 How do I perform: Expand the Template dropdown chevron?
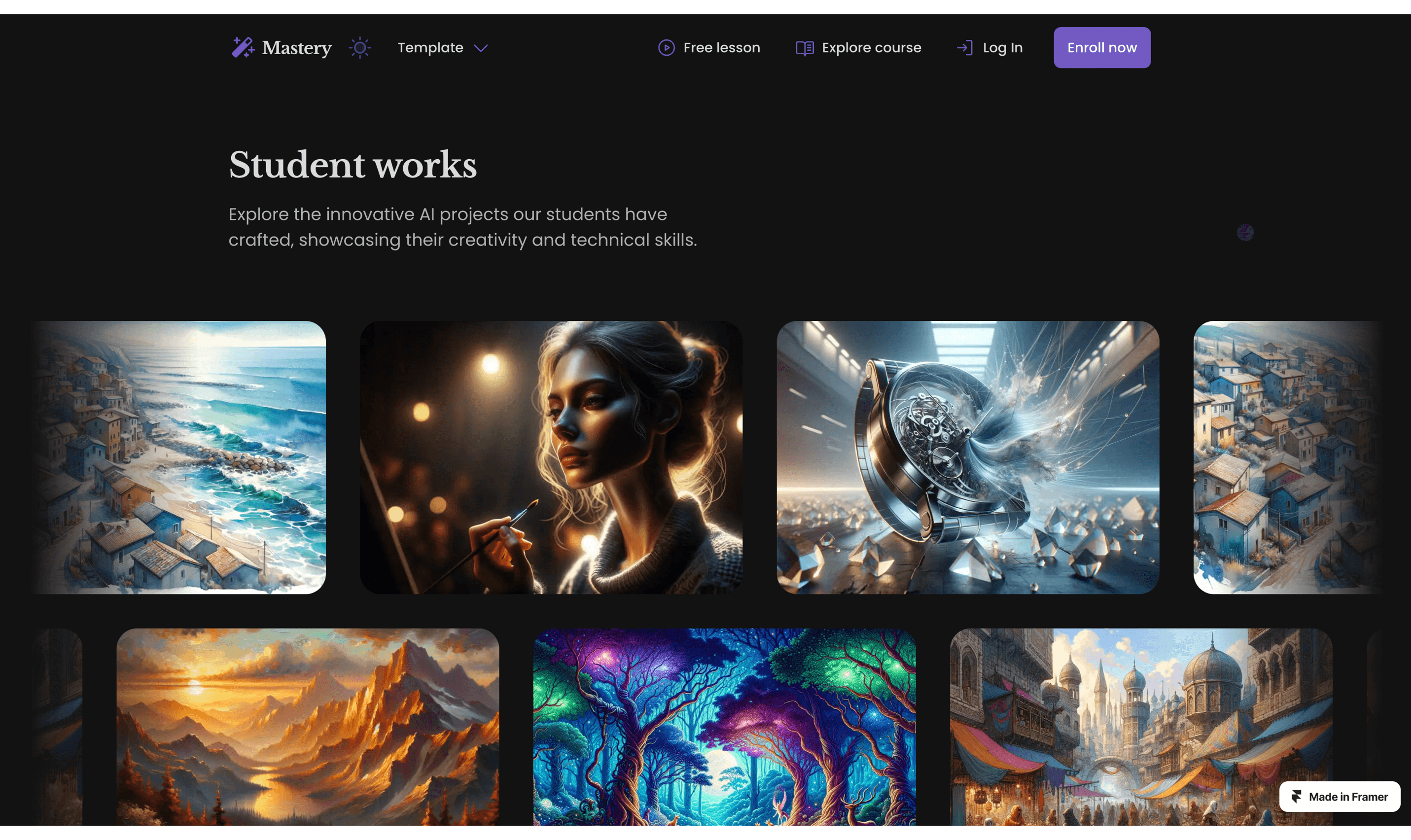click(481, 48)
